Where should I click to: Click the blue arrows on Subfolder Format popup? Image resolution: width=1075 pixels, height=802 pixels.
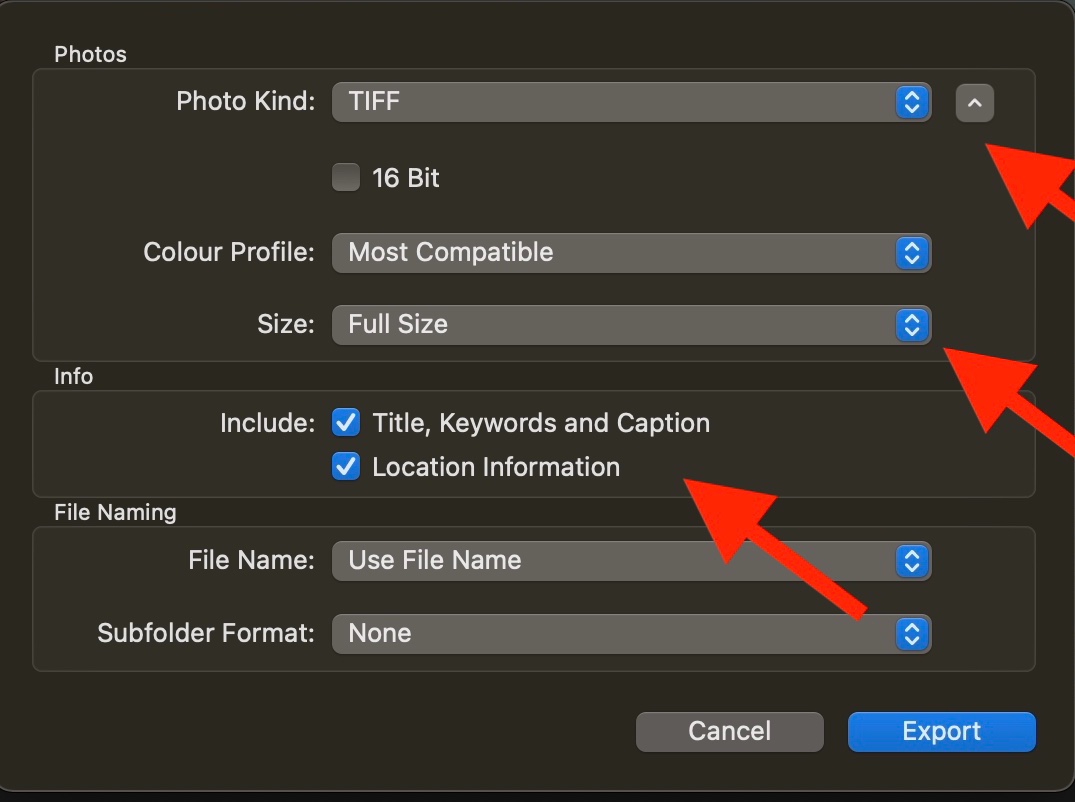[x=911, y=633]
